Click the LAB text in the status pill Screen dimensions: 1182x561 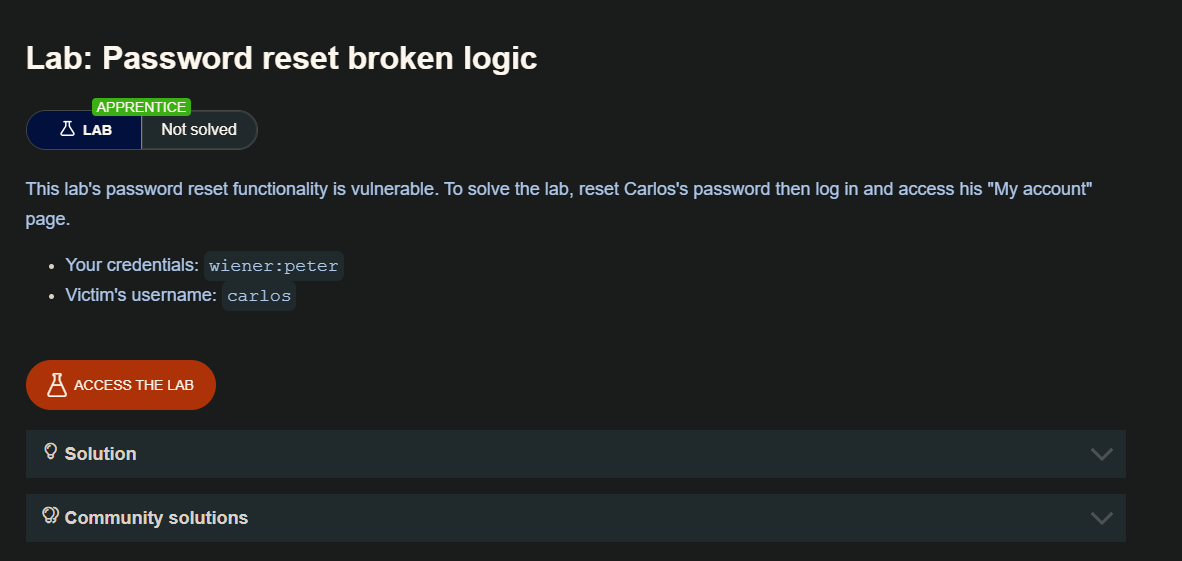[97, 130]
